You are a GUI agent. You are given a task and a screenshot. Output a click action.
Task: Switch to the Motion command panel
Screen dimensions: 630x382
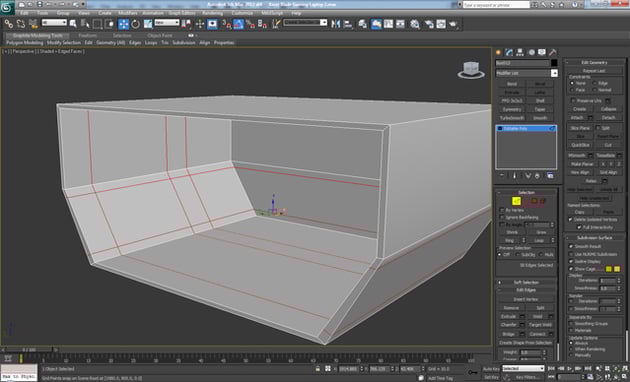(x=532, y=52)
